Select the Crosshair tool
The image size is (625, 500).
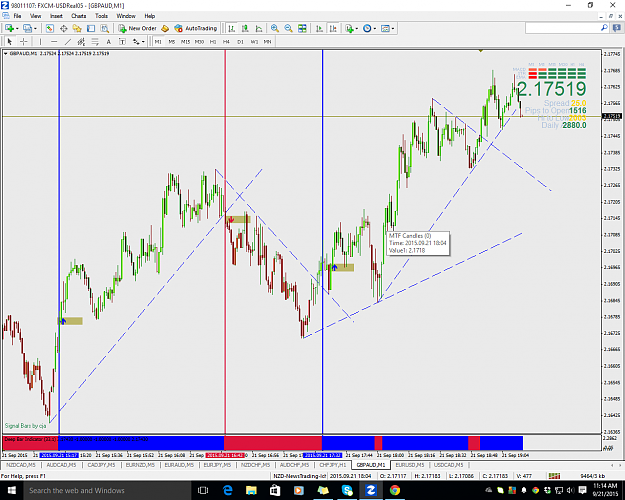point(24,41)
